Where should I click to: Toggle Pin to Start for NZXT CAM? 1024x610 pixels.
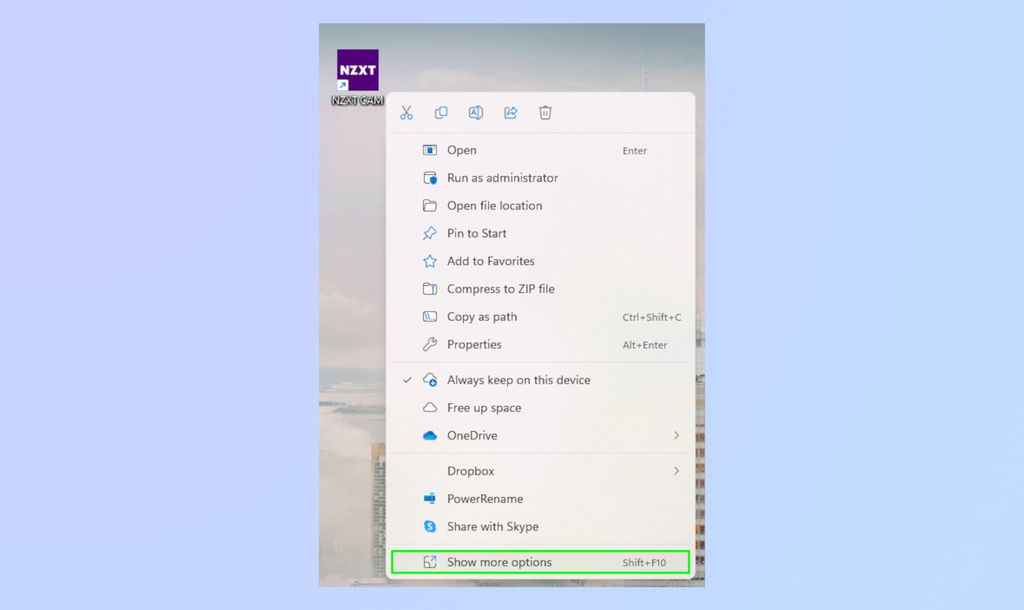[474, 233]
